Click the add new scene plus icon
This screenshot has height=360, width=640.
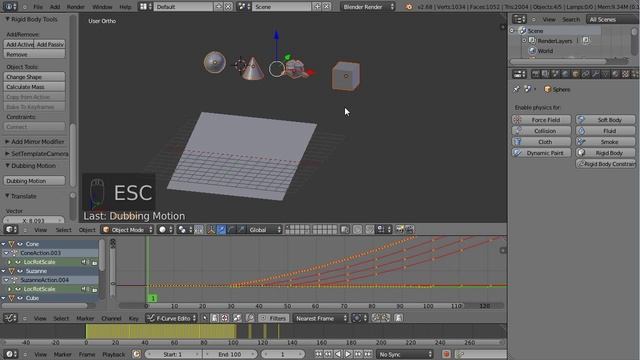coord(317,7)
